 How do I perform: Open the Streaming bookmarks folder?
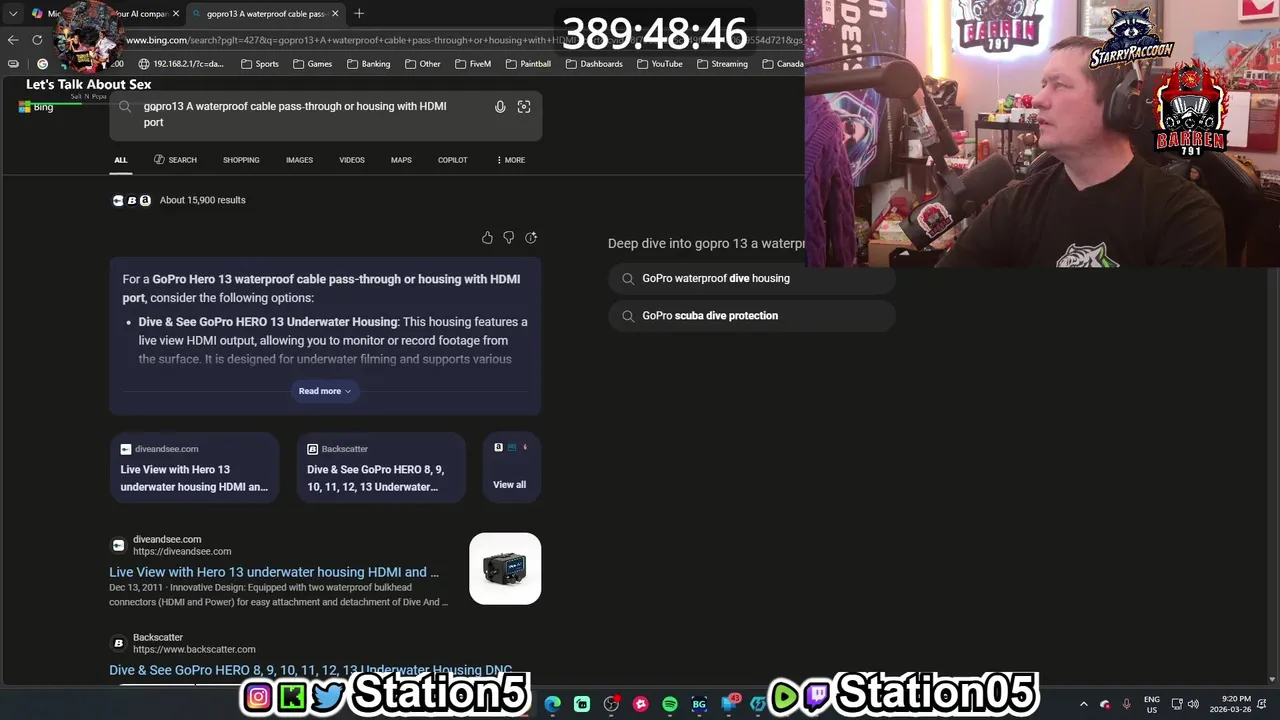pyautogui.click(x=723, y=64)
